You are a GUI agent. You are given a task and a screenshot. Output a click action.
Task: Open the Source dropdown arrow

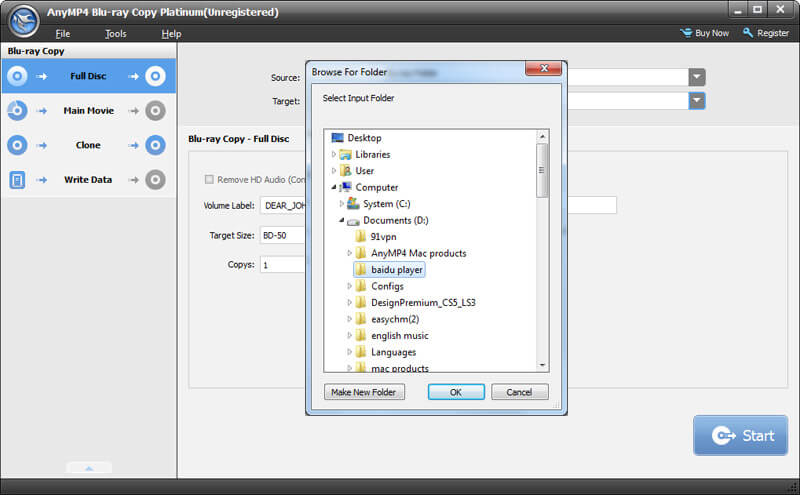[x=697, y=77]
